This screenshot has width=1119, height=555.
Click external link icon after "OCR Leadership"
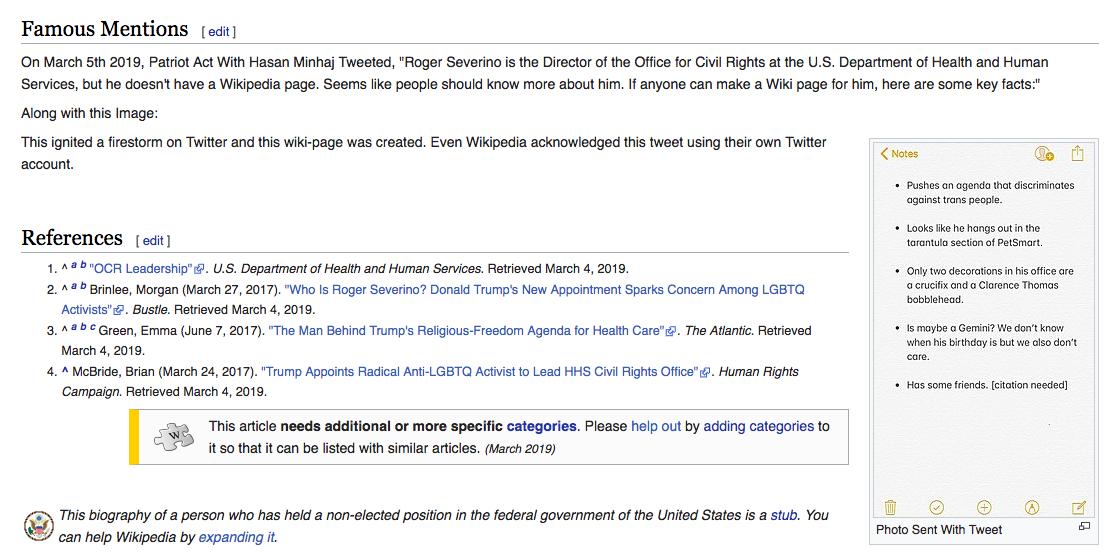click(x=200, y=270)
